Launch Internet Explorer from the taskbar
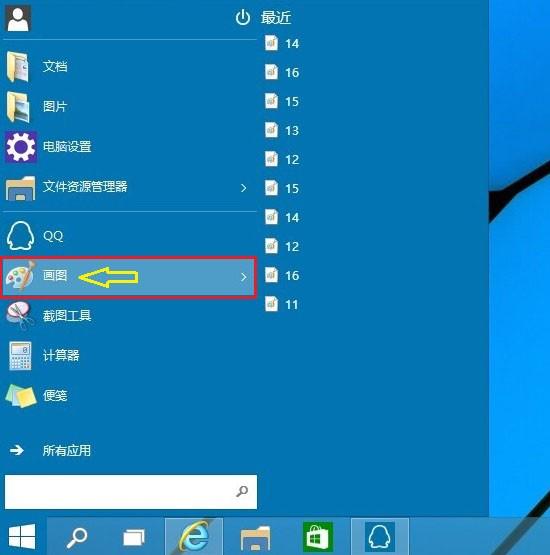550x555 pixels. 194,537
